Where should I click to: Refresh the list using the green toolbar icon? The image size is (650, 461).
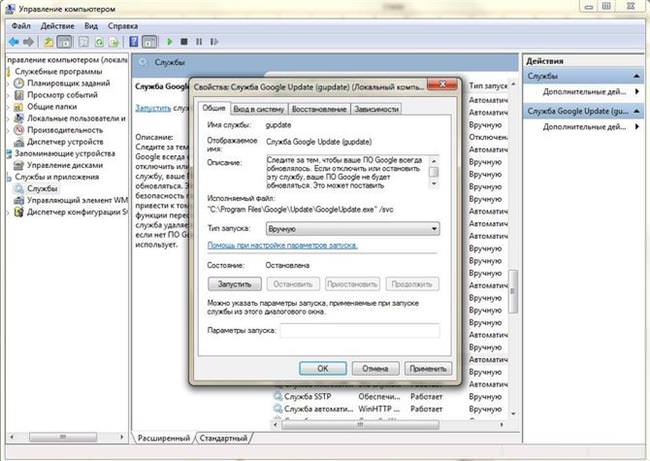(99, 41)
